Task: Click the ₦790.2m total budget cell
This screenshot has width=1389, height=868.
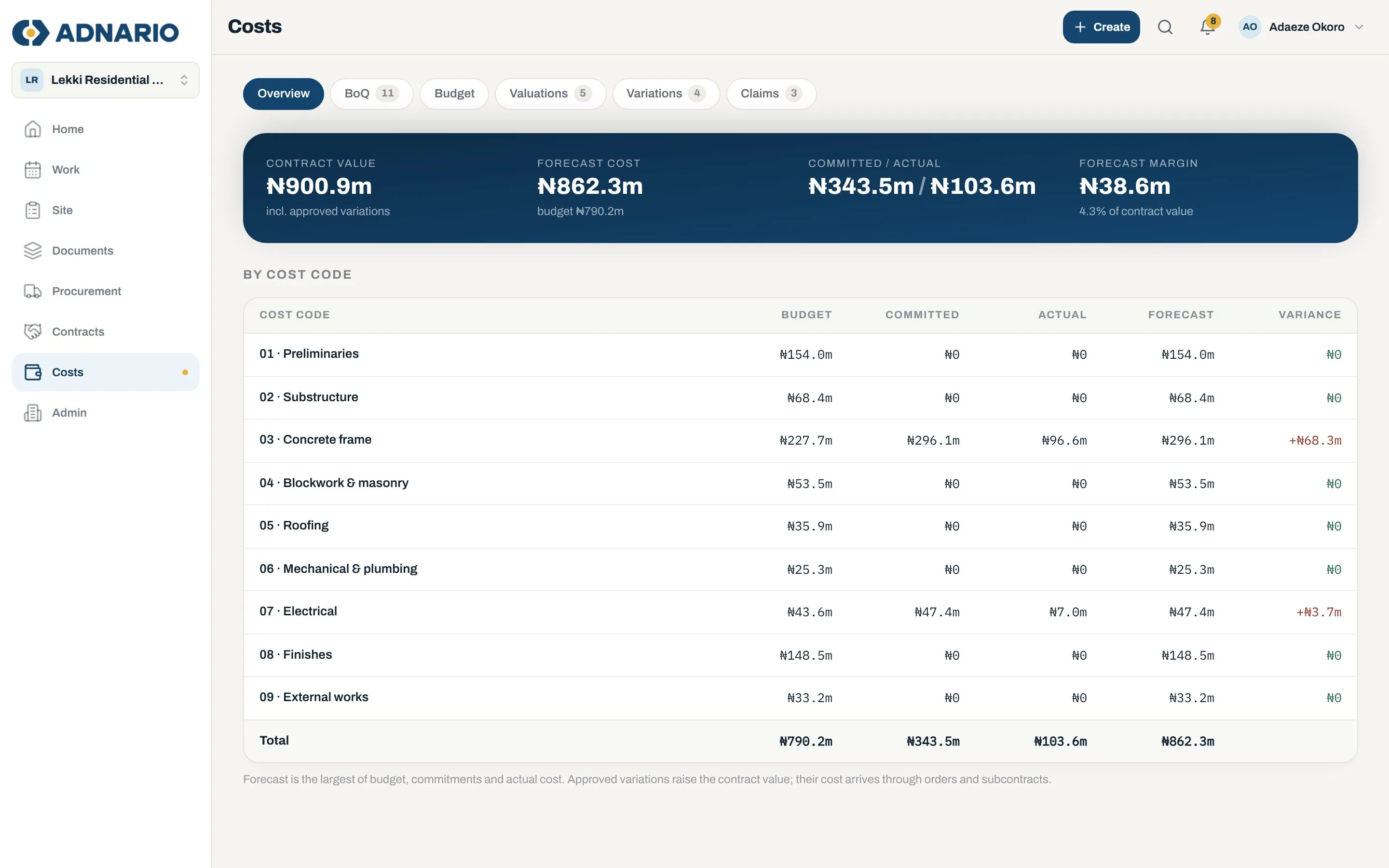Action: [x=805, y=741]
